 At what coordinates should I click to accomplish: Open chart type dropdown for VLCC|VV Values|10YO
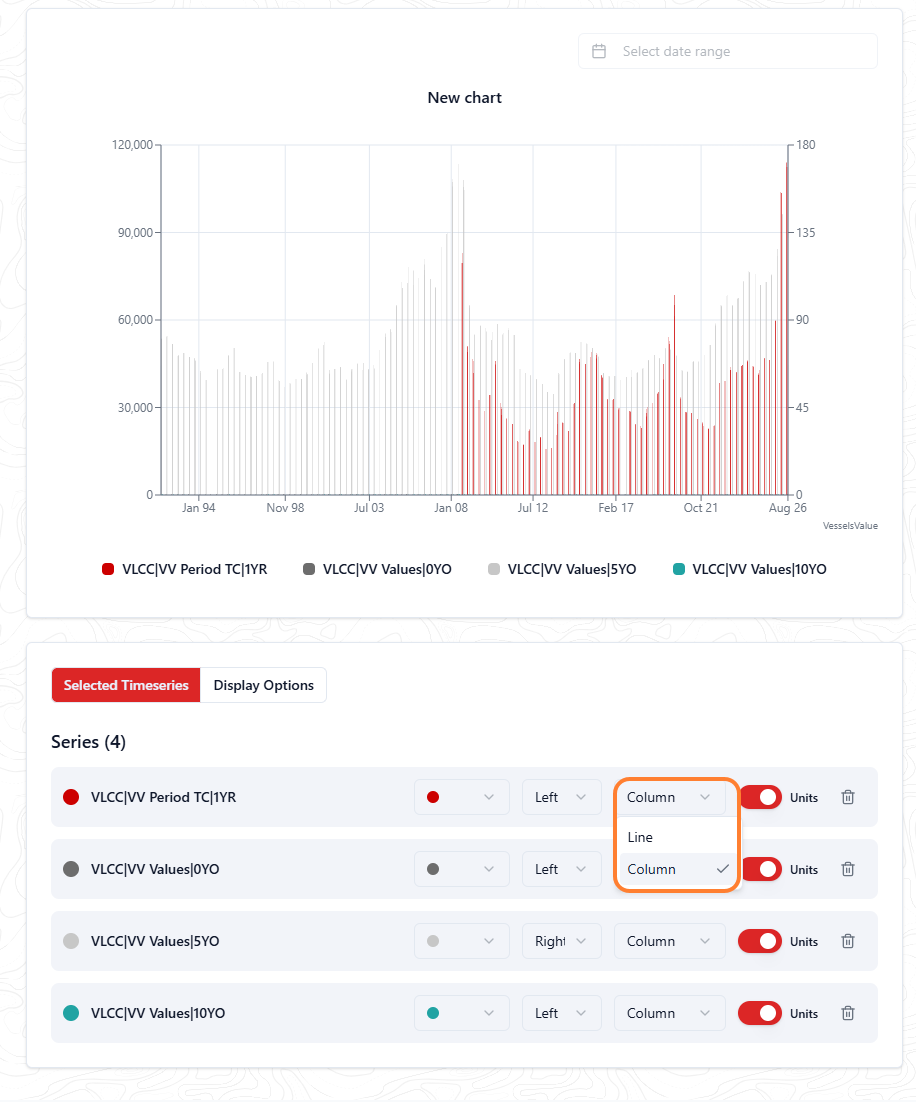pyautogui.click(x=670, y=1013)
